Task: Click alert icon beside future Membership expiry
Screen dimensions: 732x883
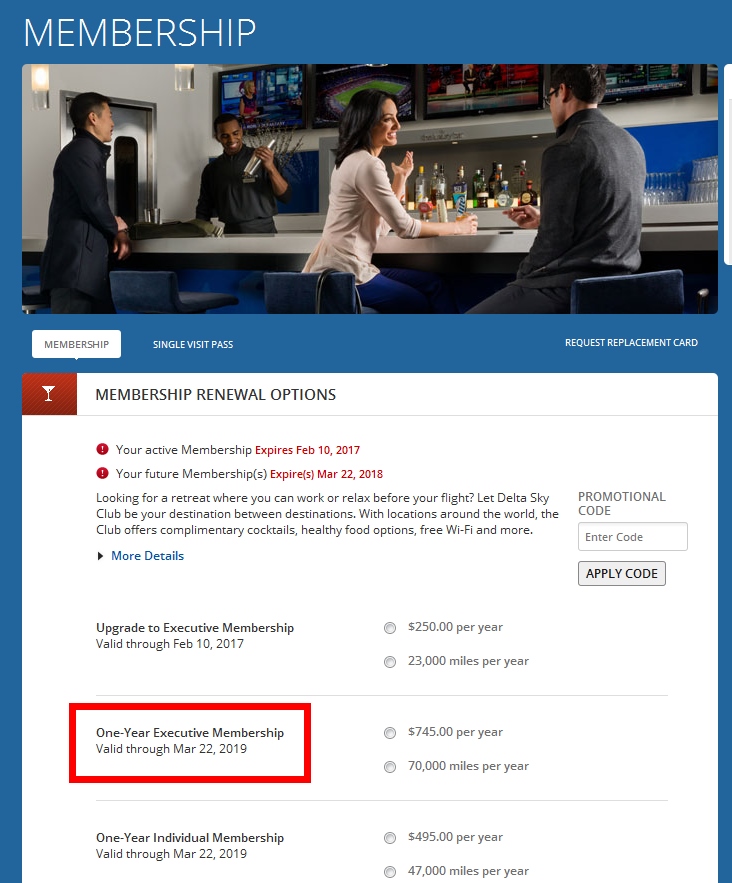Action: coord(102,474)
